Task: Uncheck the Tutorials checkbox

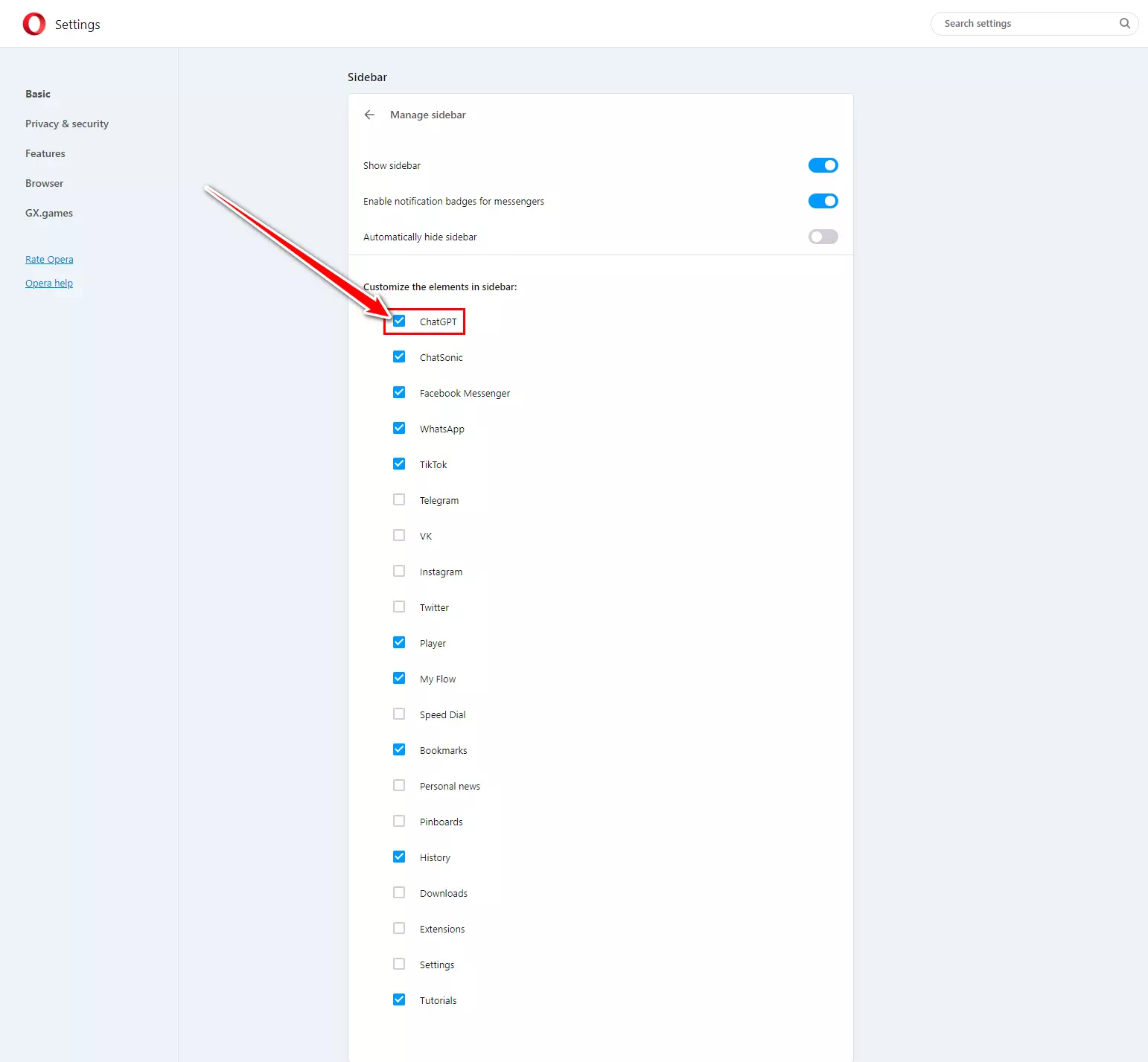Action: [399, 999]
